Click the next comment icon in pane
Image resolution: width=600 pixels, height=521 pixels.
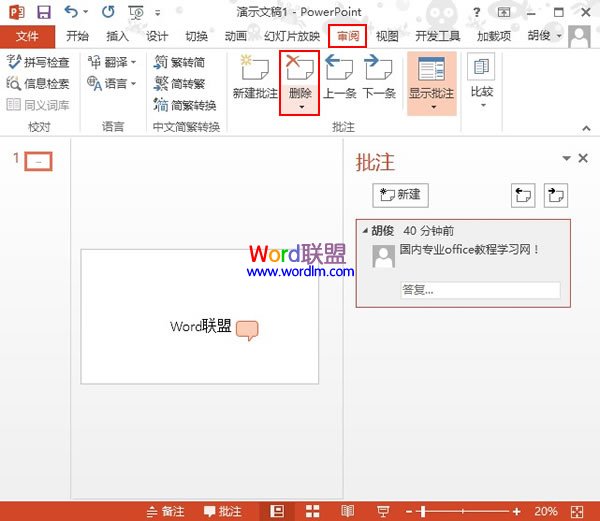coord(556,195)
